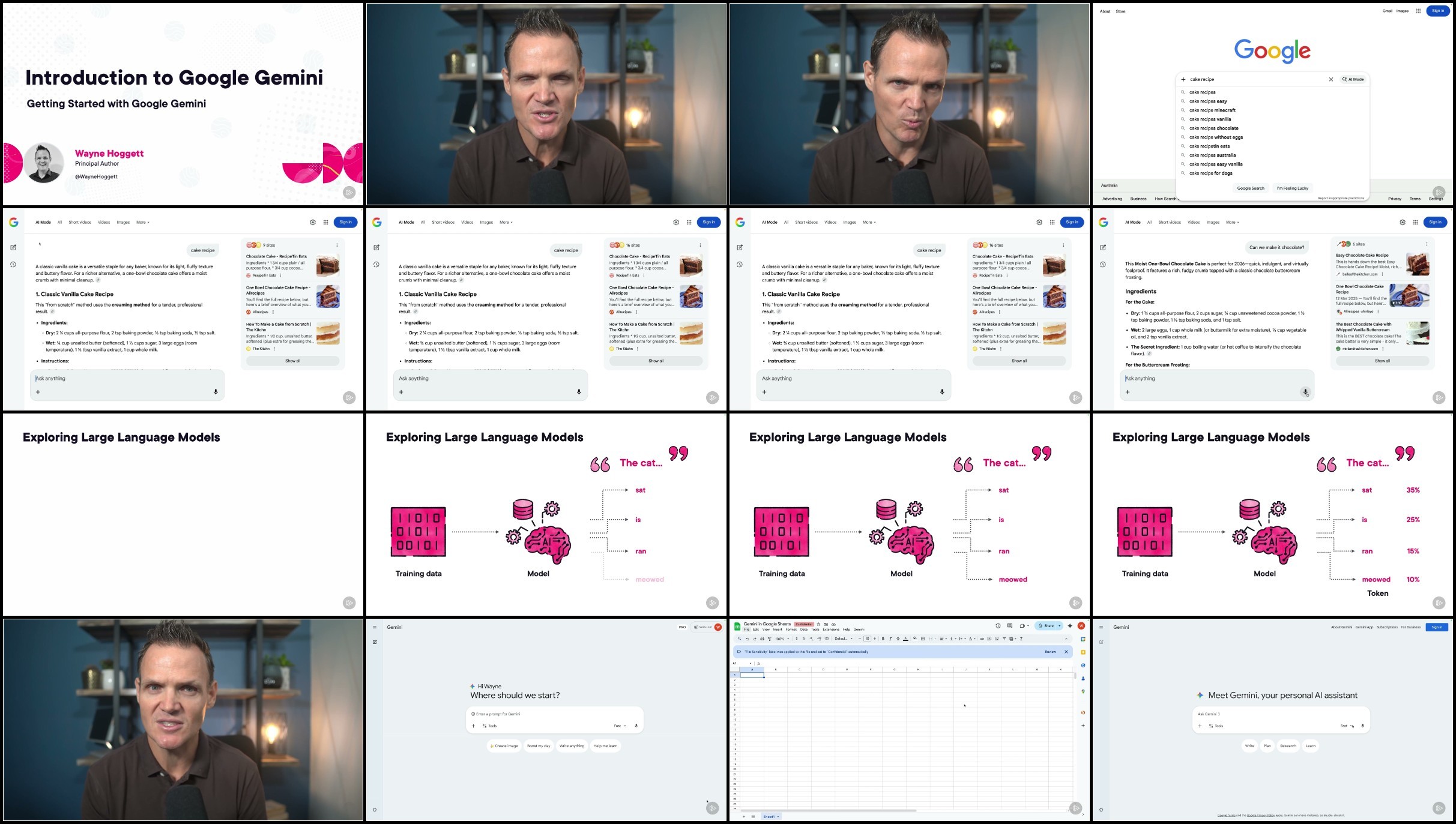Viewport: 1456px width, 824px height.
Task: Open Subscriptions link in Meet Gemini frame
Action: pyautogui.click(x=1387, y=627)
